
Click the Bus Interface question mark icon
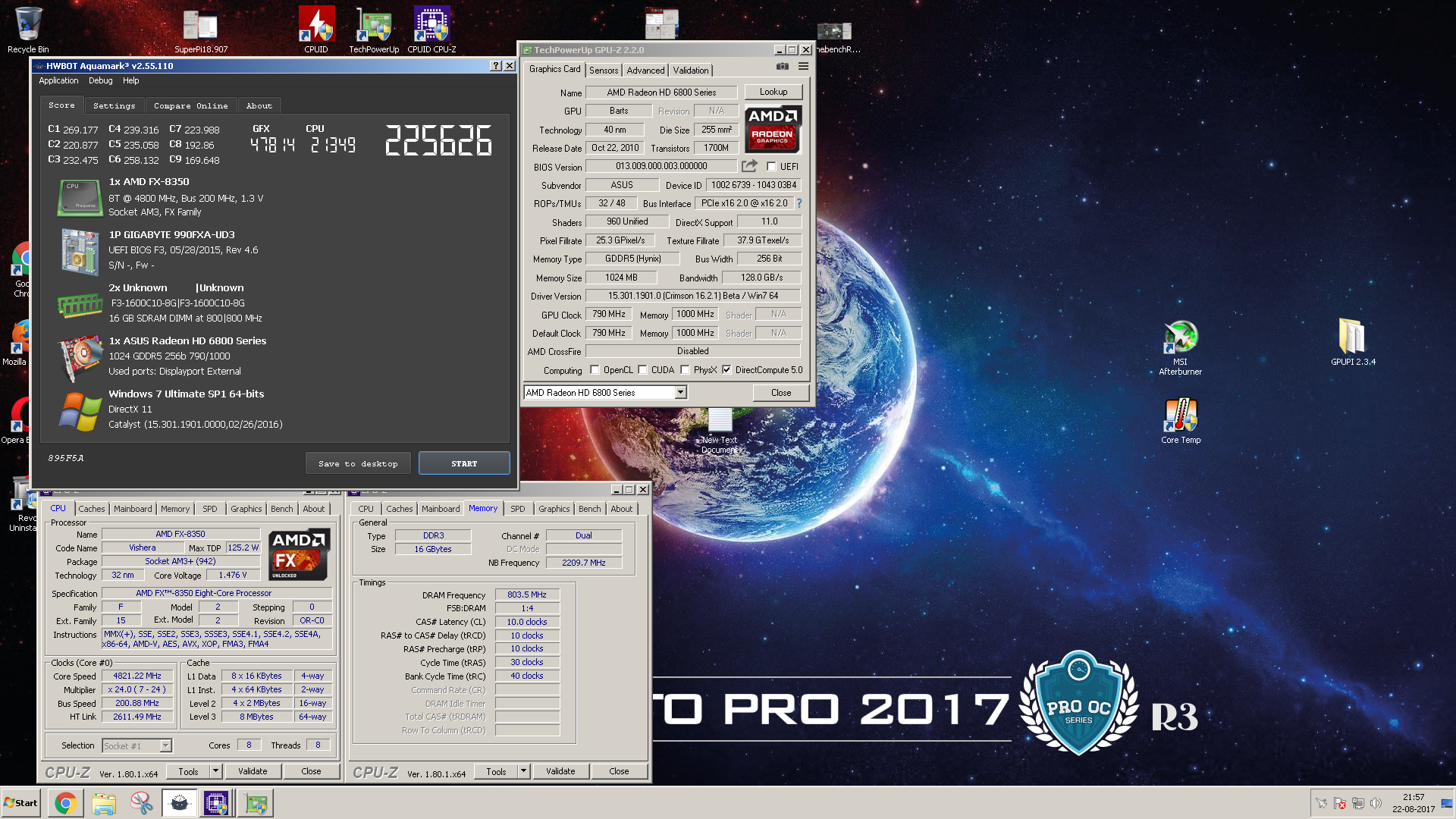[799, 203]
